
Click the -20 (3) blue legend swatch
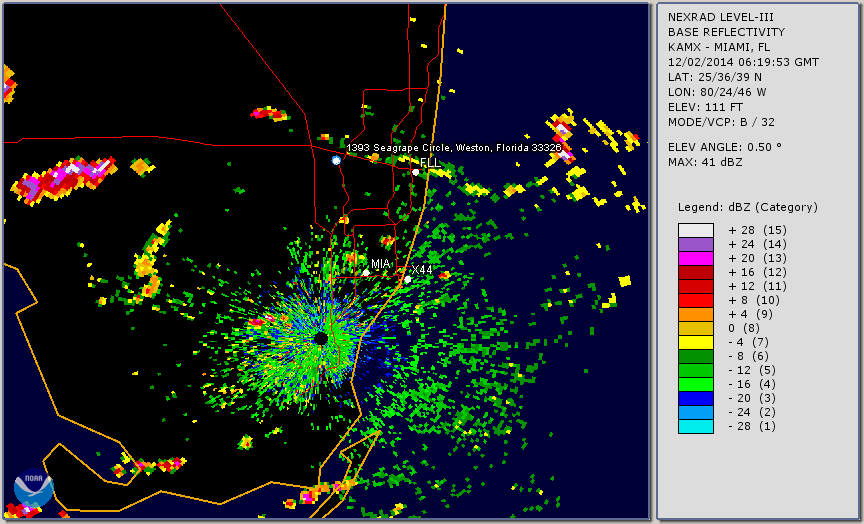(695, 398)
